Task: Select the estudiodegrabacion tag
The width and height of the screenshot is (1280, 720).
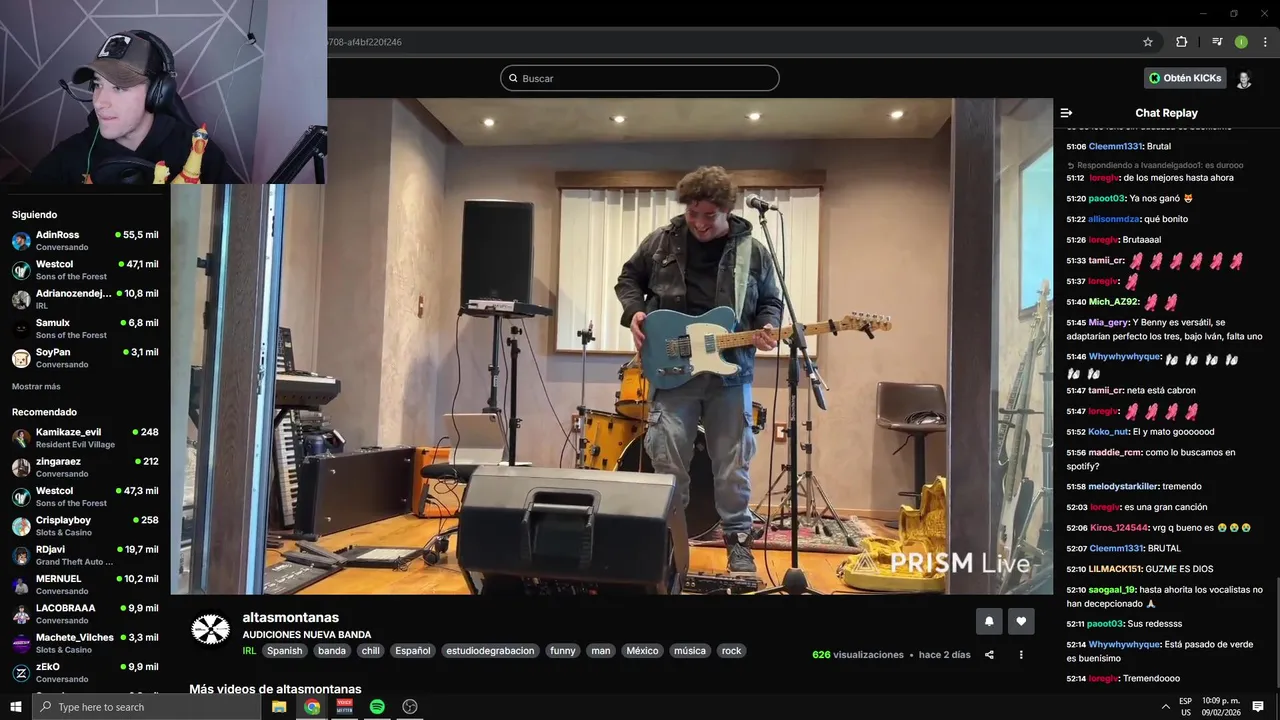Action: click(x=490, y=651)
